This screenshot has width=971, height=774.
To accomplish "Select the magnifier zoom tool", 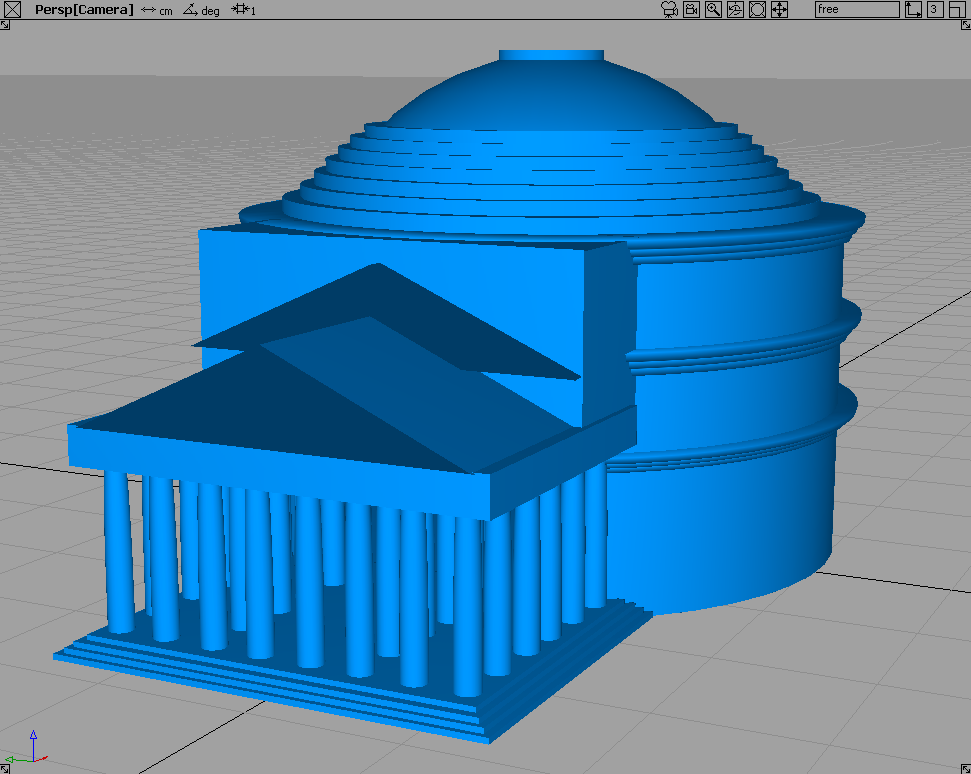I will (x=713, y=10).
